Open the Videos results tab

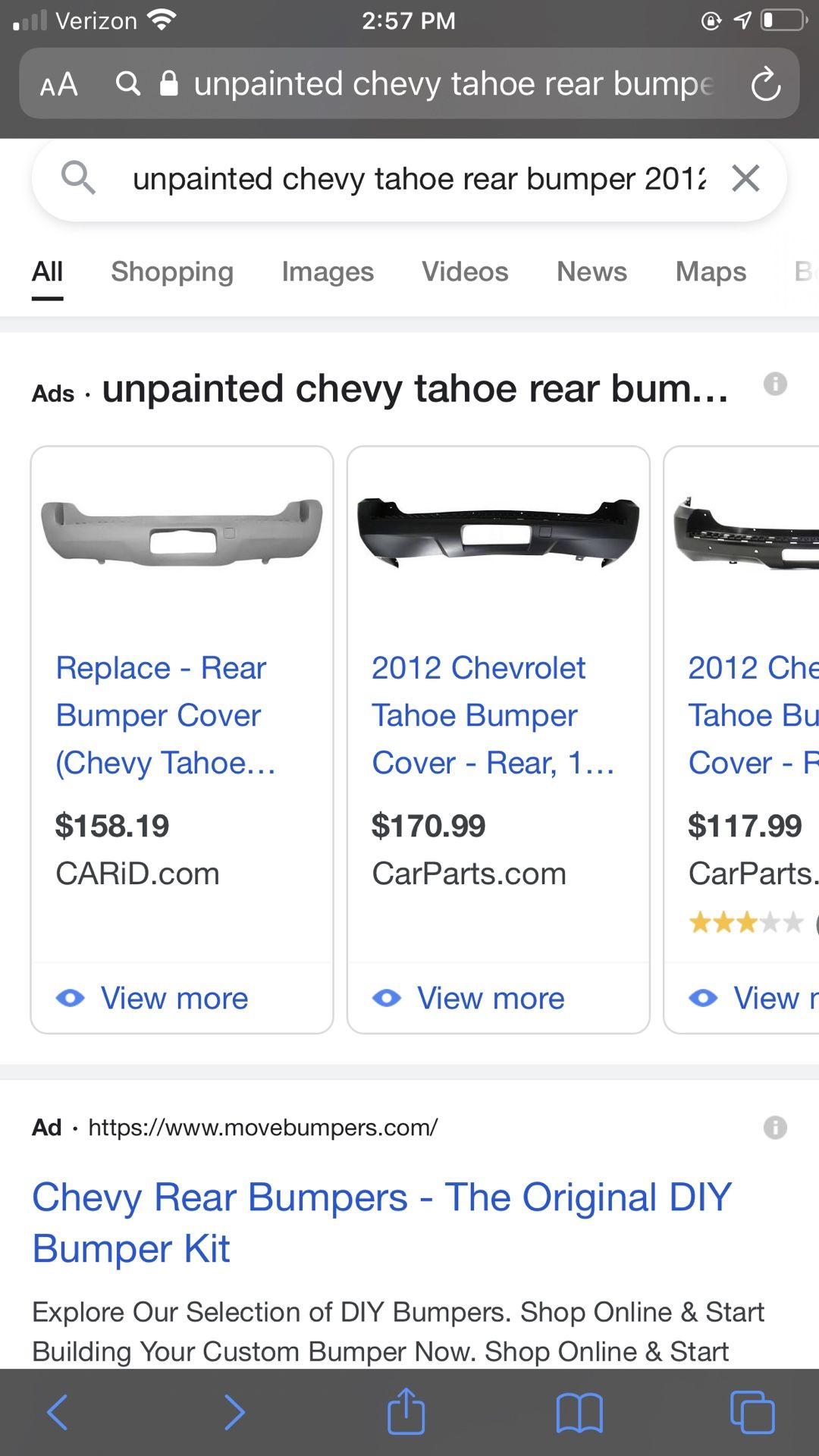coord(465,271)
